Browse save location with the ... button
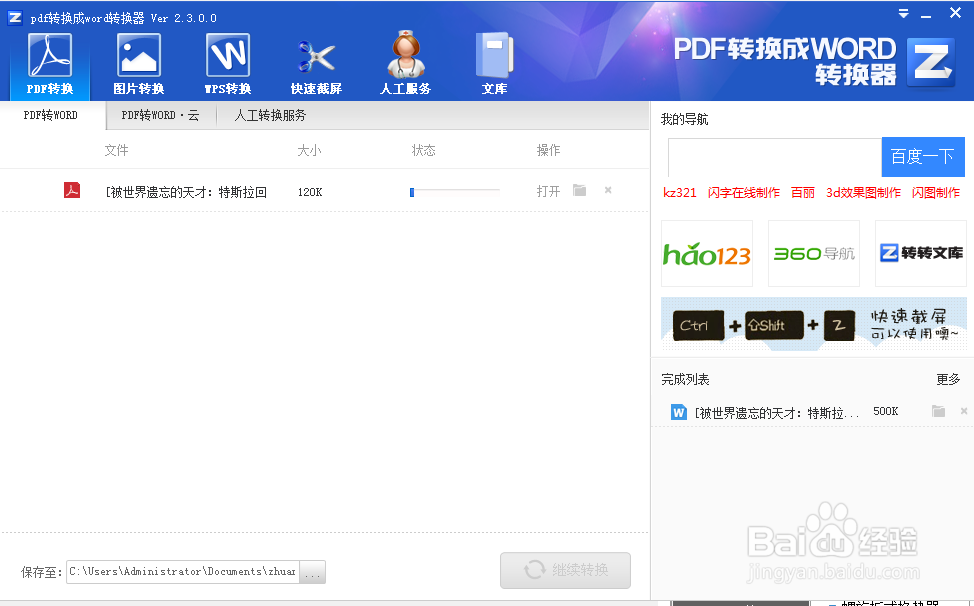Screen dimensions: 974x606 pyautogui.click(x=312, y=571)
